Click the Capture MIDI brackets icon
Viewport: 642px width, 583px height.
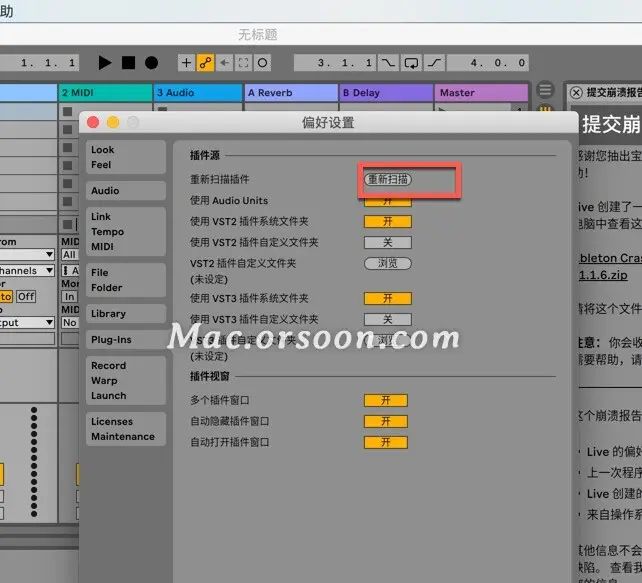(243, 63)
